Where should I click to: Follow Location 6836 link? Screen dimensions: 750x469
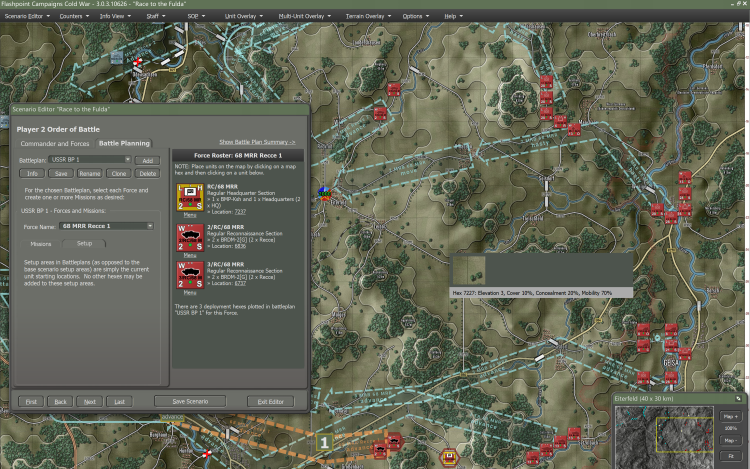pos(240,246)
